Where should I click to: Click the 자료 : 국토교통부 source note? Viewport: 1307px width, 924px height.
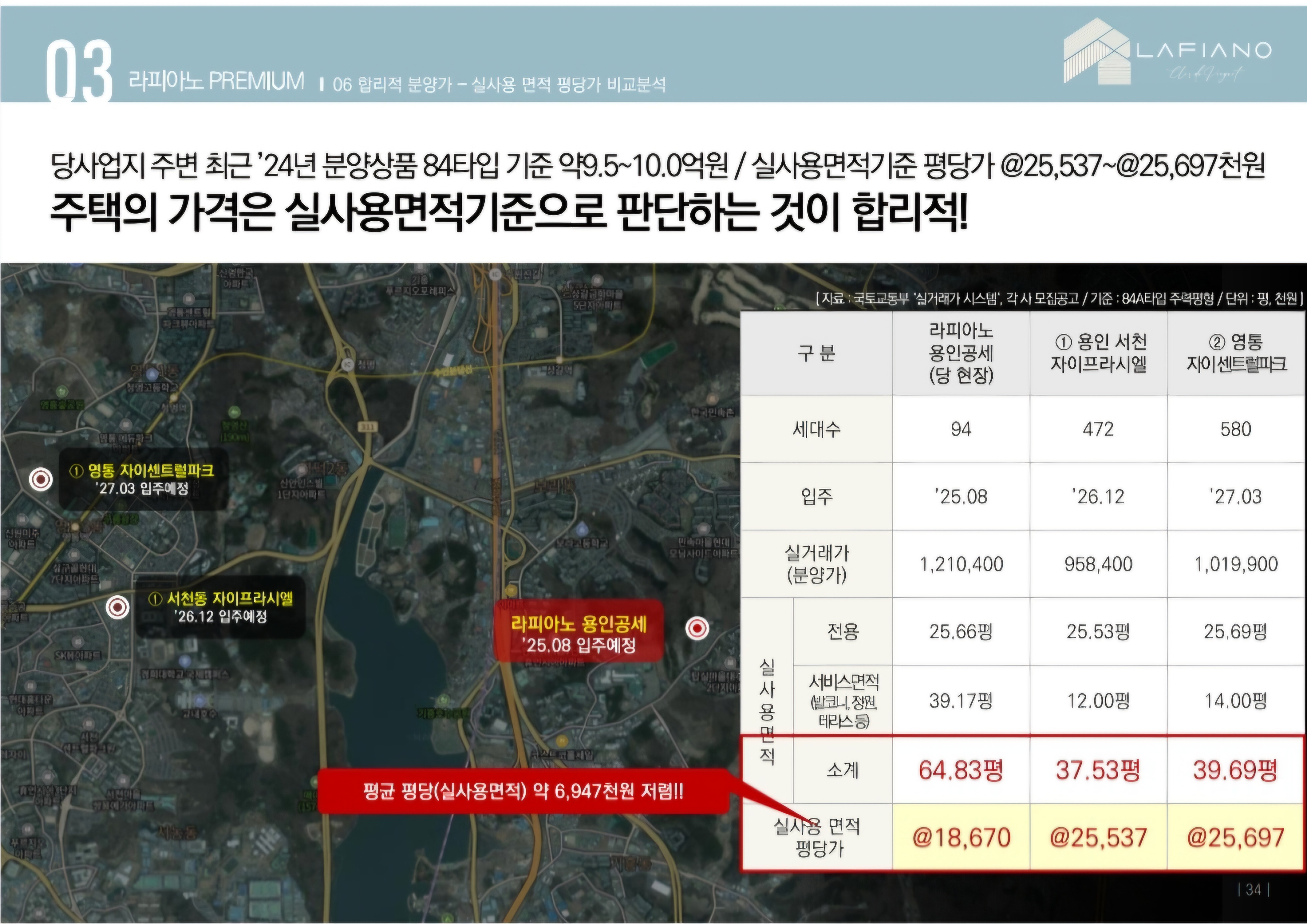pyautogui.click(x=1059, y=298)
